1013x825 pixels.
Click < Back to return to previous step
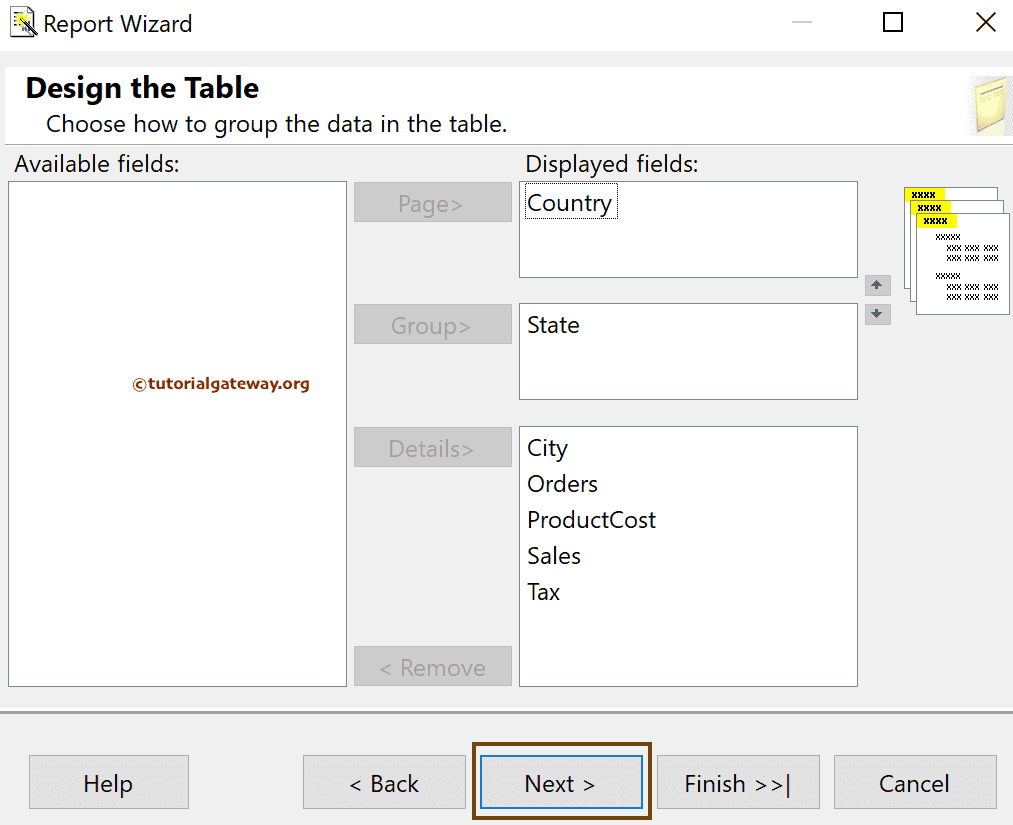384,783
